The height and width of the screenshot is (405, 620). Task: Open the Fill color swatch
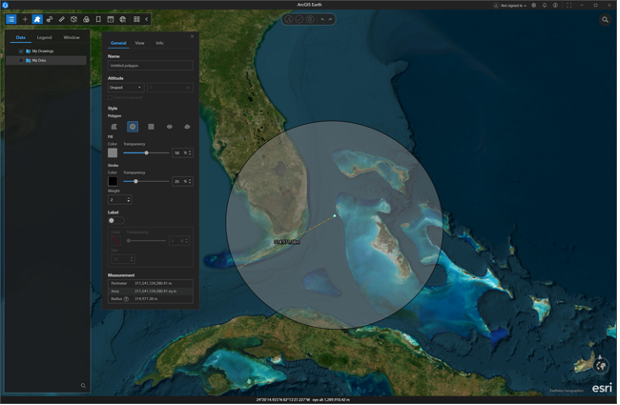113,153
